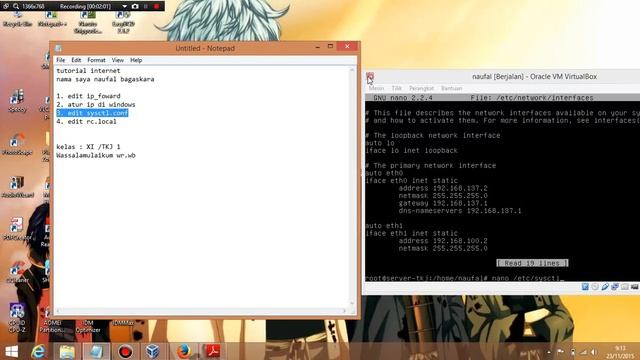Expand the recorder options dropdown arrow

coord(124,7)
